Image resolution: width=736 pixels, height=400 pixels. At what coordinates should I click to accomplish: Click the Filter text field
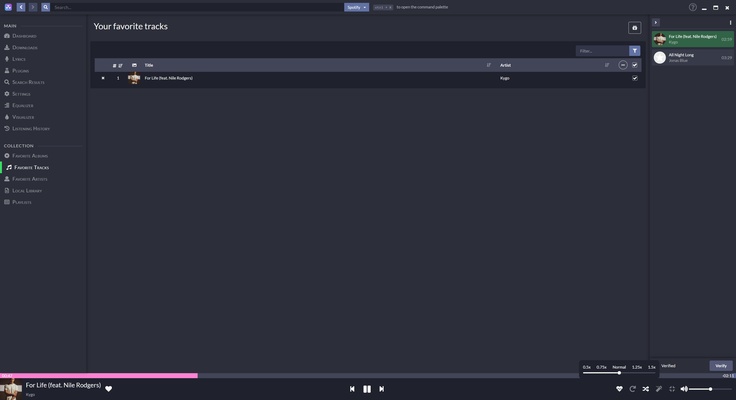602,51
